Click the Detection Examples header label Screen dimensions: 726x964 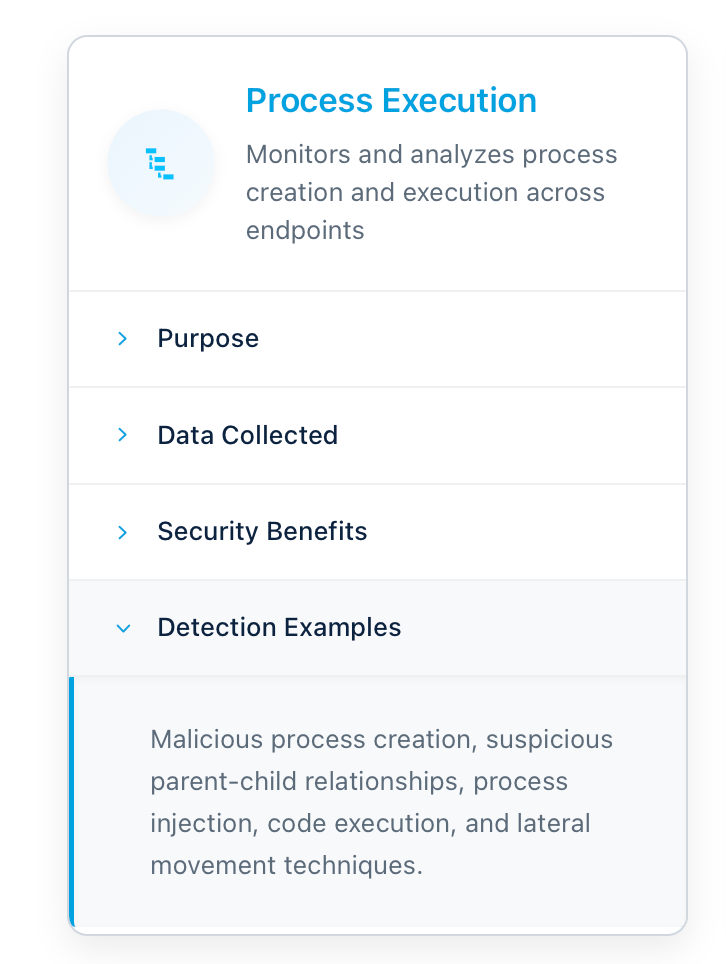click(279, 628)
